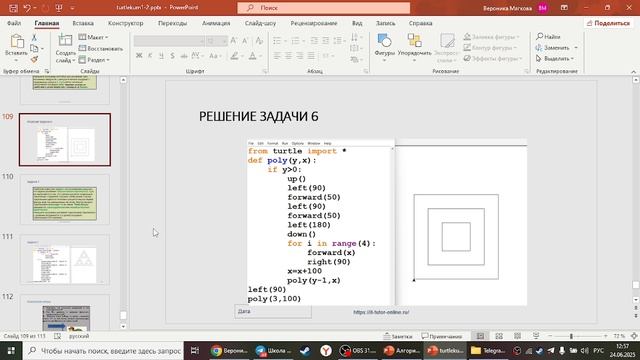640x360 pixels.
Task: Toggle italic К formatting
Action: click(x=150, y=56)
